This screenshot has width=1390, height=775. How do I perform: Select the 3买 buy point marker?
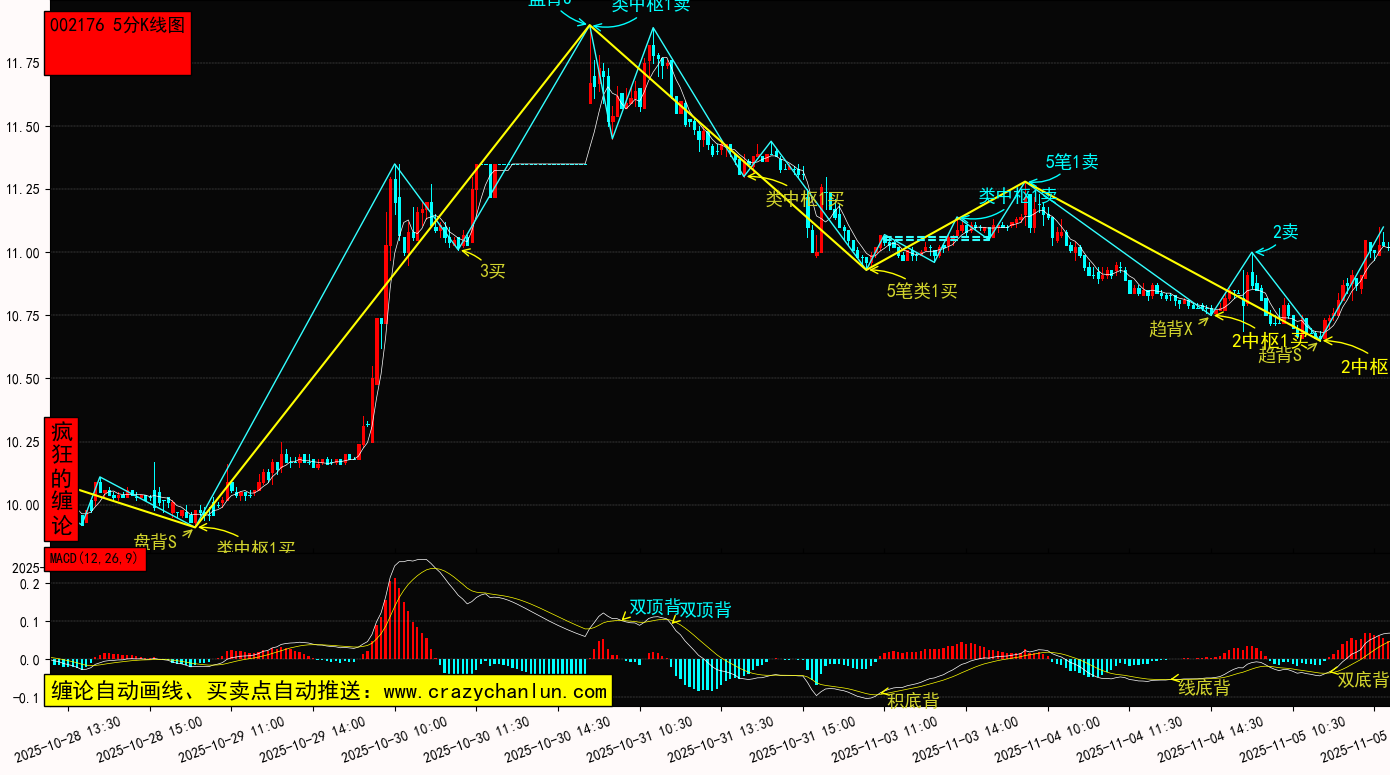[492, 270]
